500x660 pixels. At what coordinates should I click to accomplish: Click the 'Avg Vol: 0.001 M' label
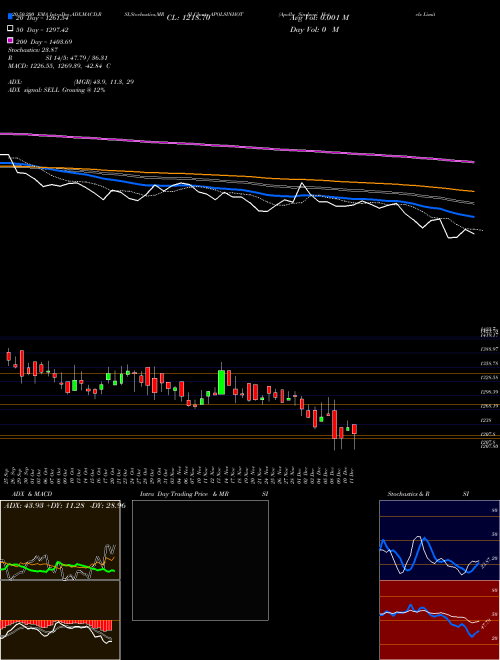(319, 18)
